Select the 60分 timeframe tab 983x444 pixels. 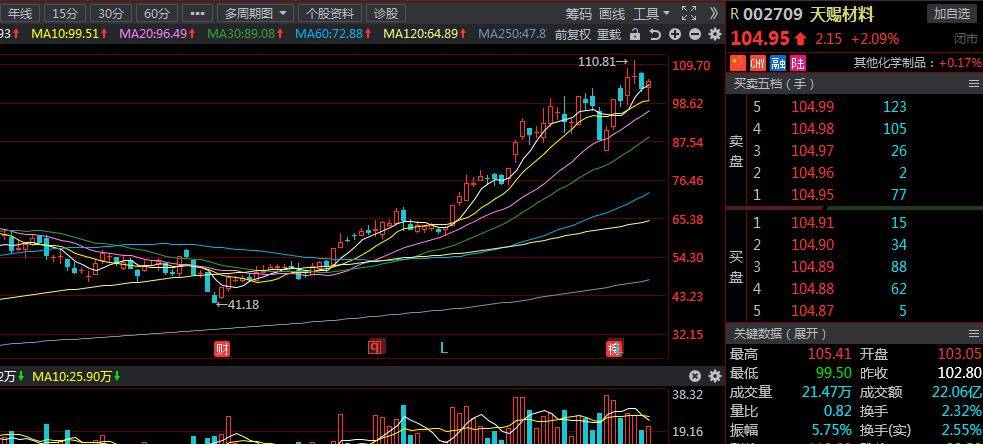[155, 13]
